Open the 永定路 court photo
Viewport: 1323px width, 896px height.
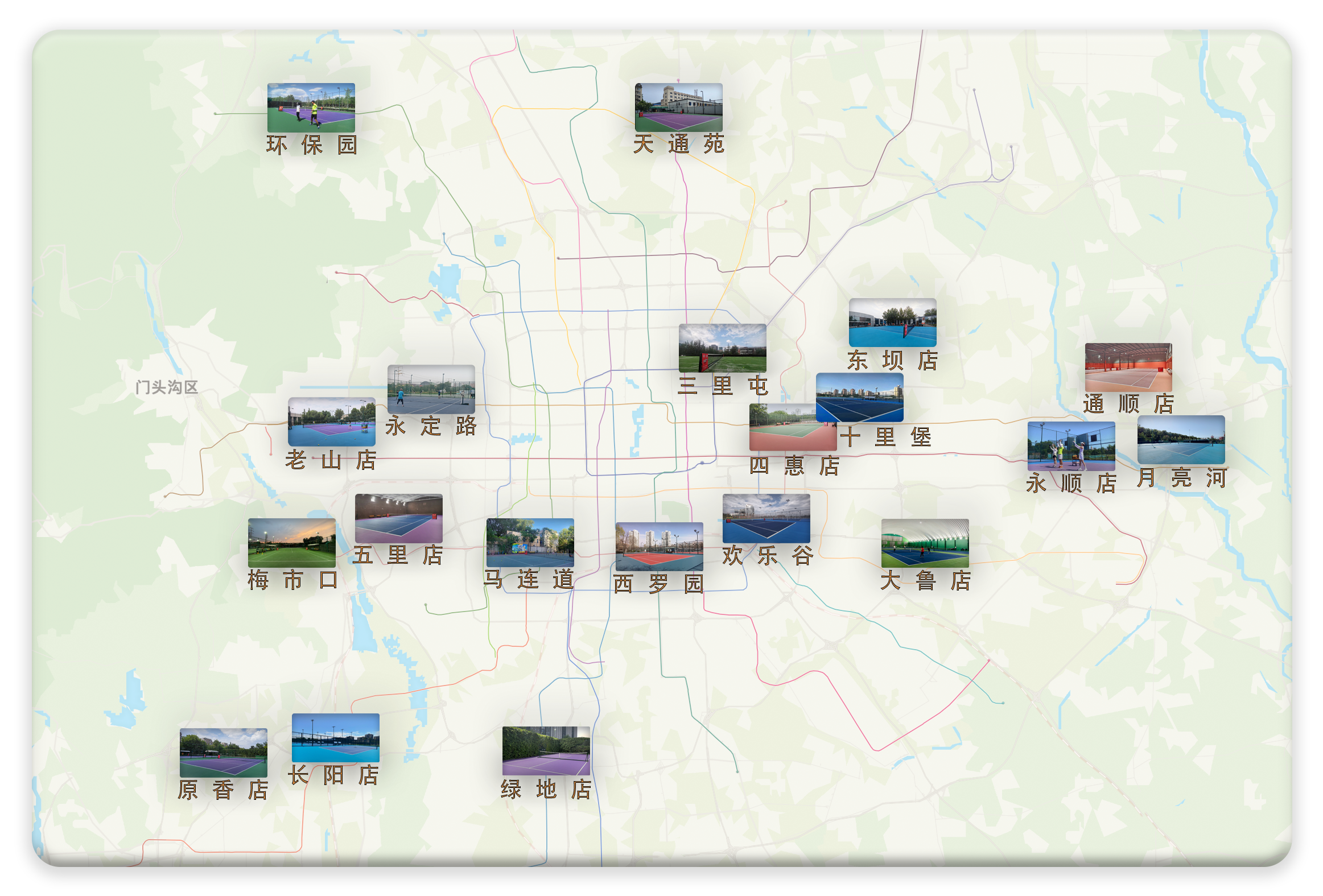(x=431, y=389)
